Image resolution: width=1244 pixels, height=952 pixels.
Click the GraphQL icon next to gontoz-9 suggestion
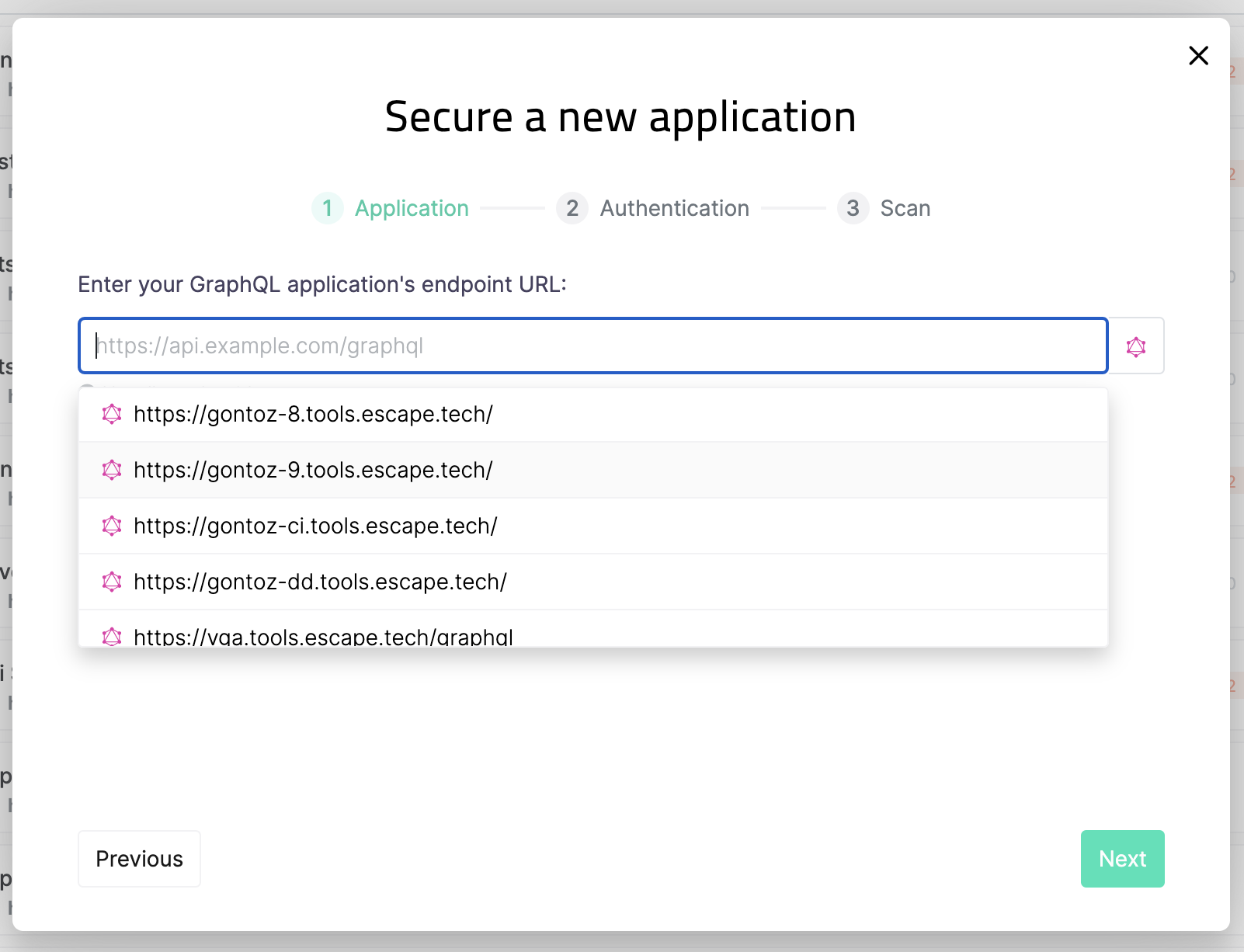tap(112, 470)
